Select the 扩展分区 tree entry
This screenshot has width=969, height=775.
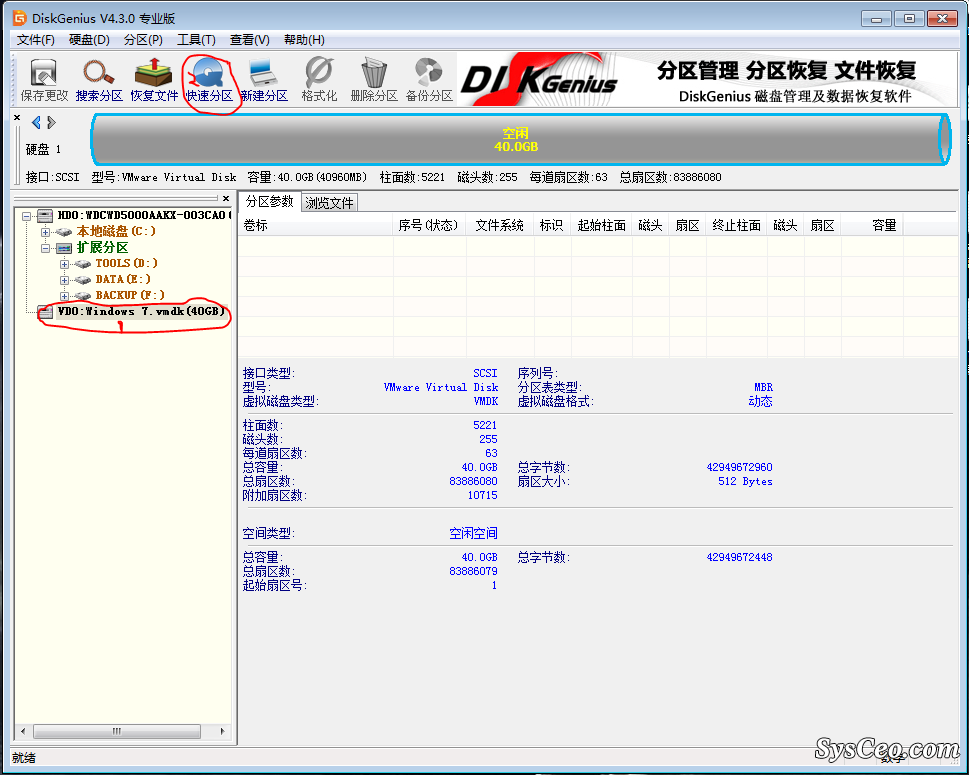102,247
